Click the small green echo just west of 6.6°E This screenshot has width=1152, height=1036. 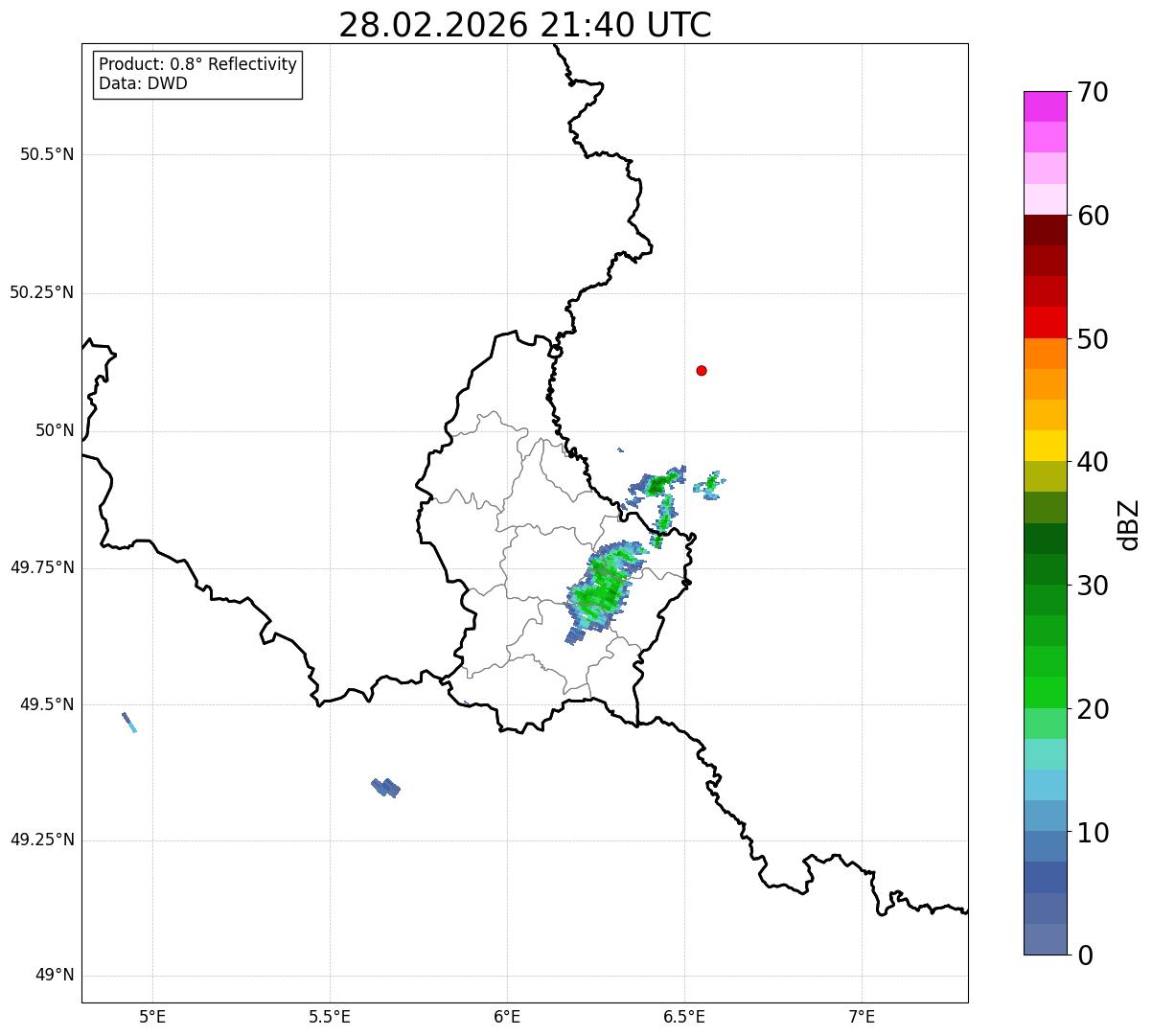pos(709,484)
